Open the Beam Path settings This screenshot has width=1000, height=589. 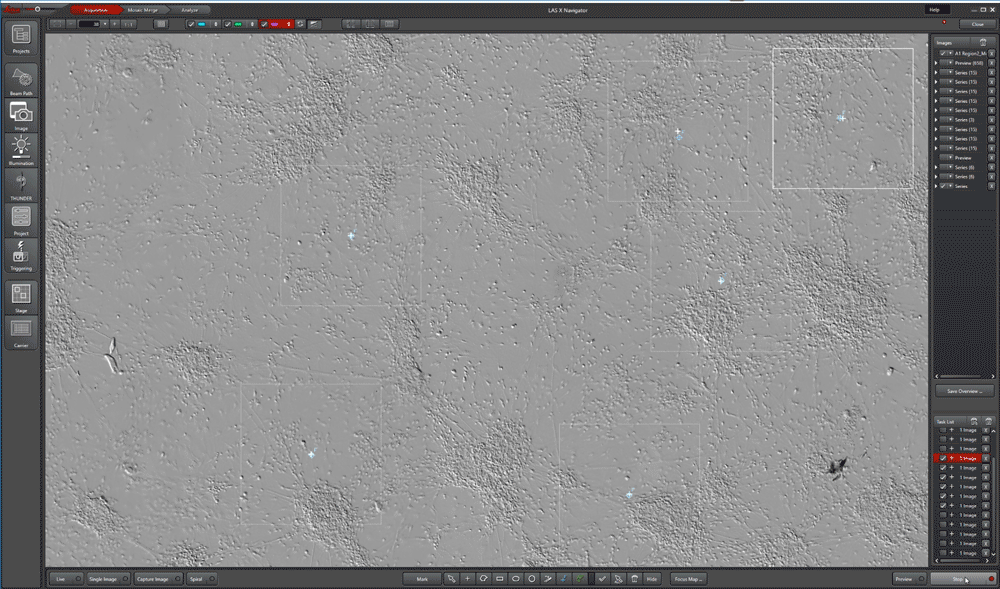(21, 80)
